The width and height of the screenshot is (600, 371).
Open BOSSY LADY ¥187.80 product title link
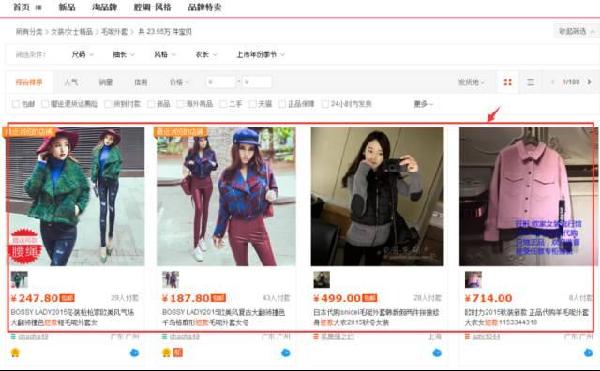pyautogui.click(x=223, y=317)
